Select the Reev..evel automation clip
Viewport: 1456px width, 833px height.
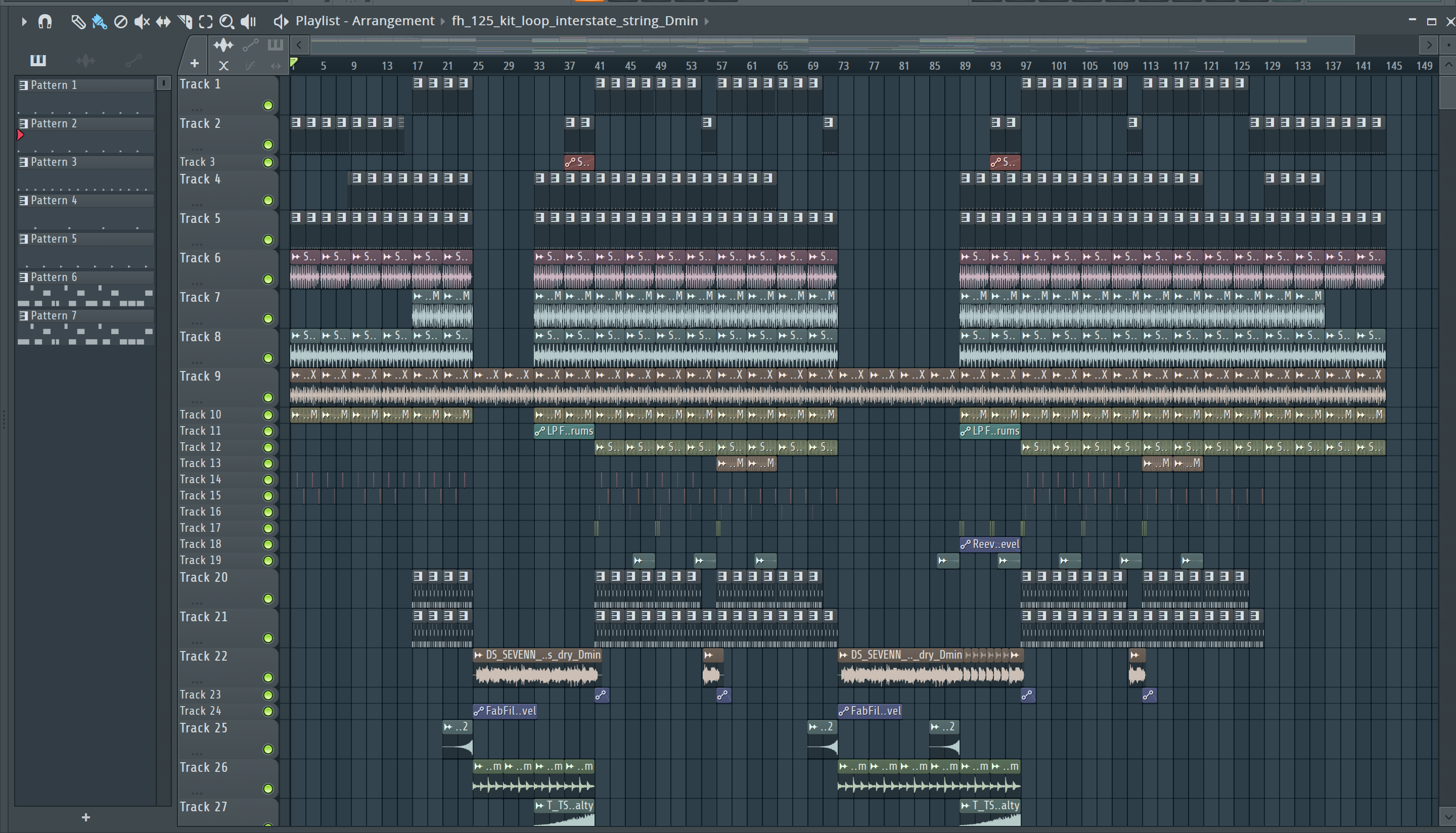(x=990, y=545)
